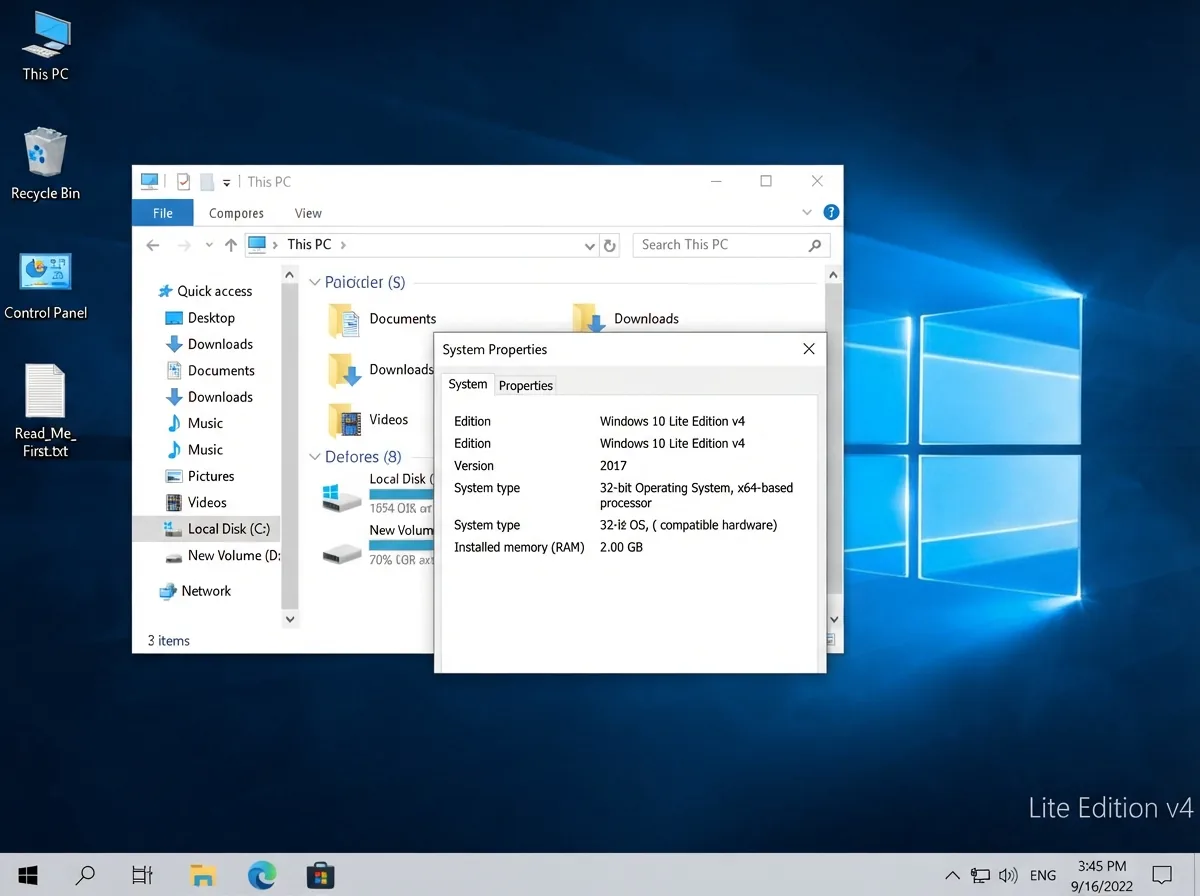Open the recent locations dropdown arrow
The width and height of the screenshot is (1200, 896).
pyautogui.click(x=208, y=245)
